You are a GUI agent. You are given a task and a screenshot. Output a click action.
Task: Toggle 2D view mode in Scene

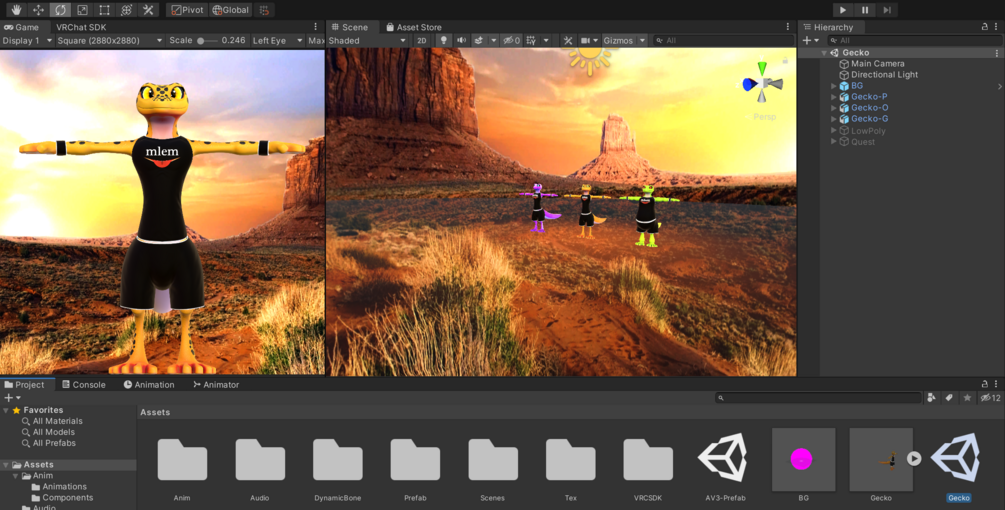[x=421, y=40]
